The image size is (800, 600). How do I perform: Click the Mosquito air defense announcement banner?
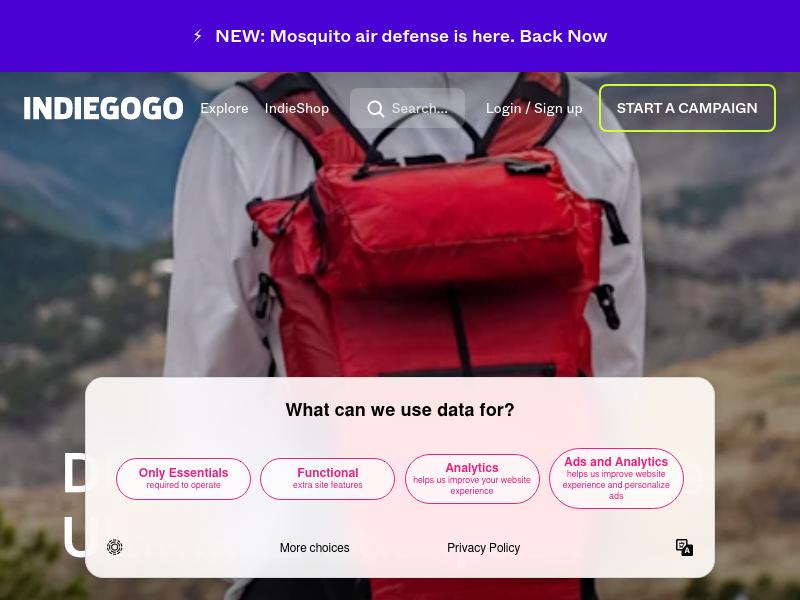[400, 36]
